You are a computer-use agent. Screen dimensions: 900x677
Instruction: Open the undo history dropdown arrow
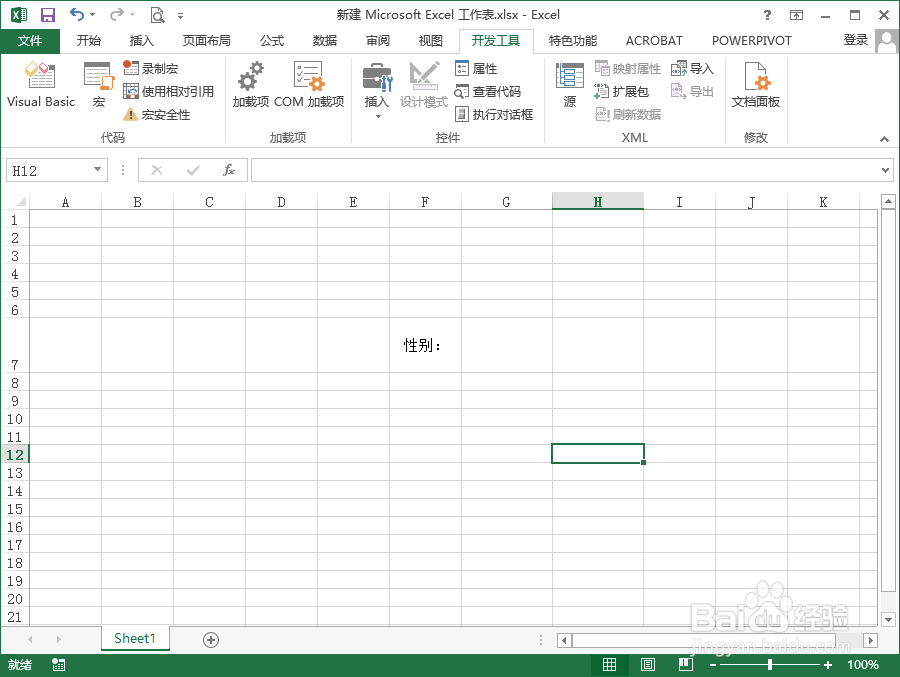point(92,15)
